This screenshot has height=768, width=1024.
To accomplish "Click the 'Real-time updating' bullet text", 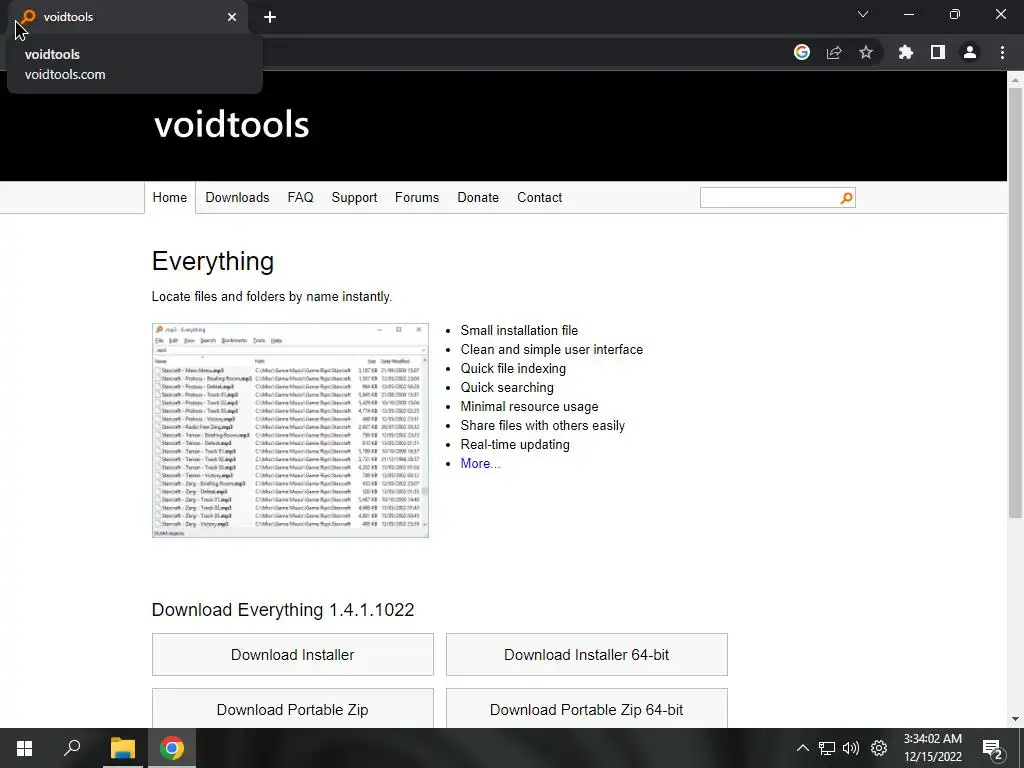I will (515, 444).
